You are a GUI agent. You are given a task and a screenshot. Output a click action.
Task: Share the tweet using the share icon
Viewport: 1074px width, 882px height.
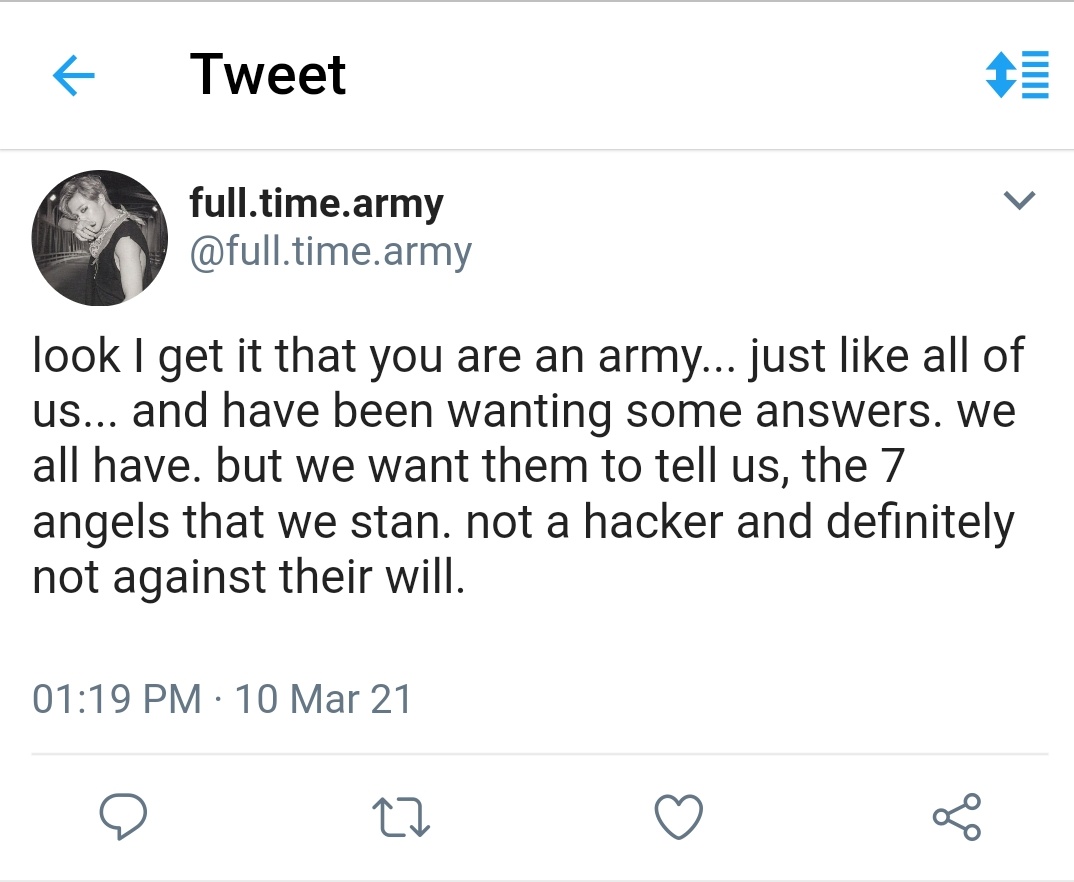click(x=957, y=817)
